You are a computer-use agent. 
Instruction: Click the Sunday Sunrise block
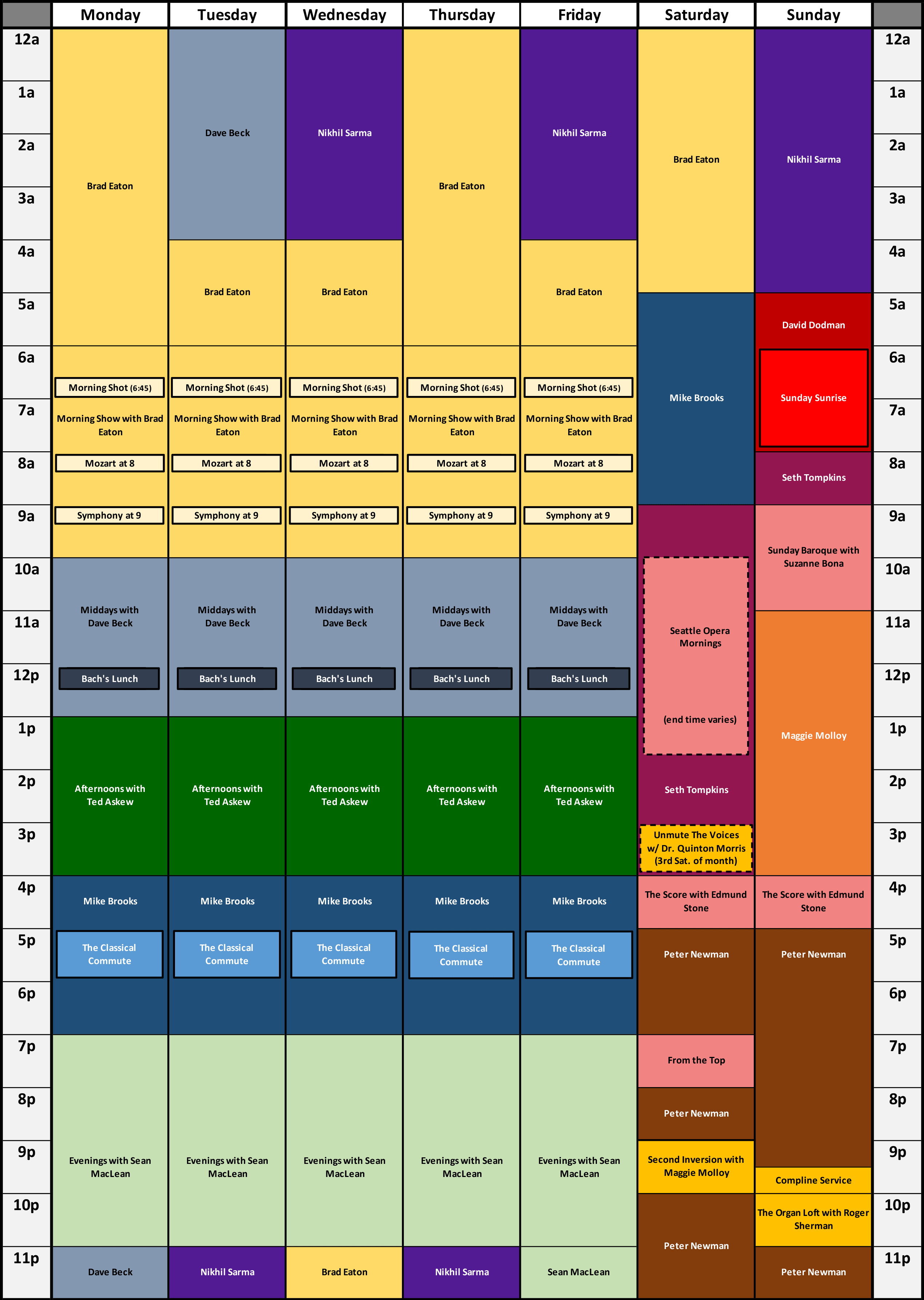click(814, 398)
